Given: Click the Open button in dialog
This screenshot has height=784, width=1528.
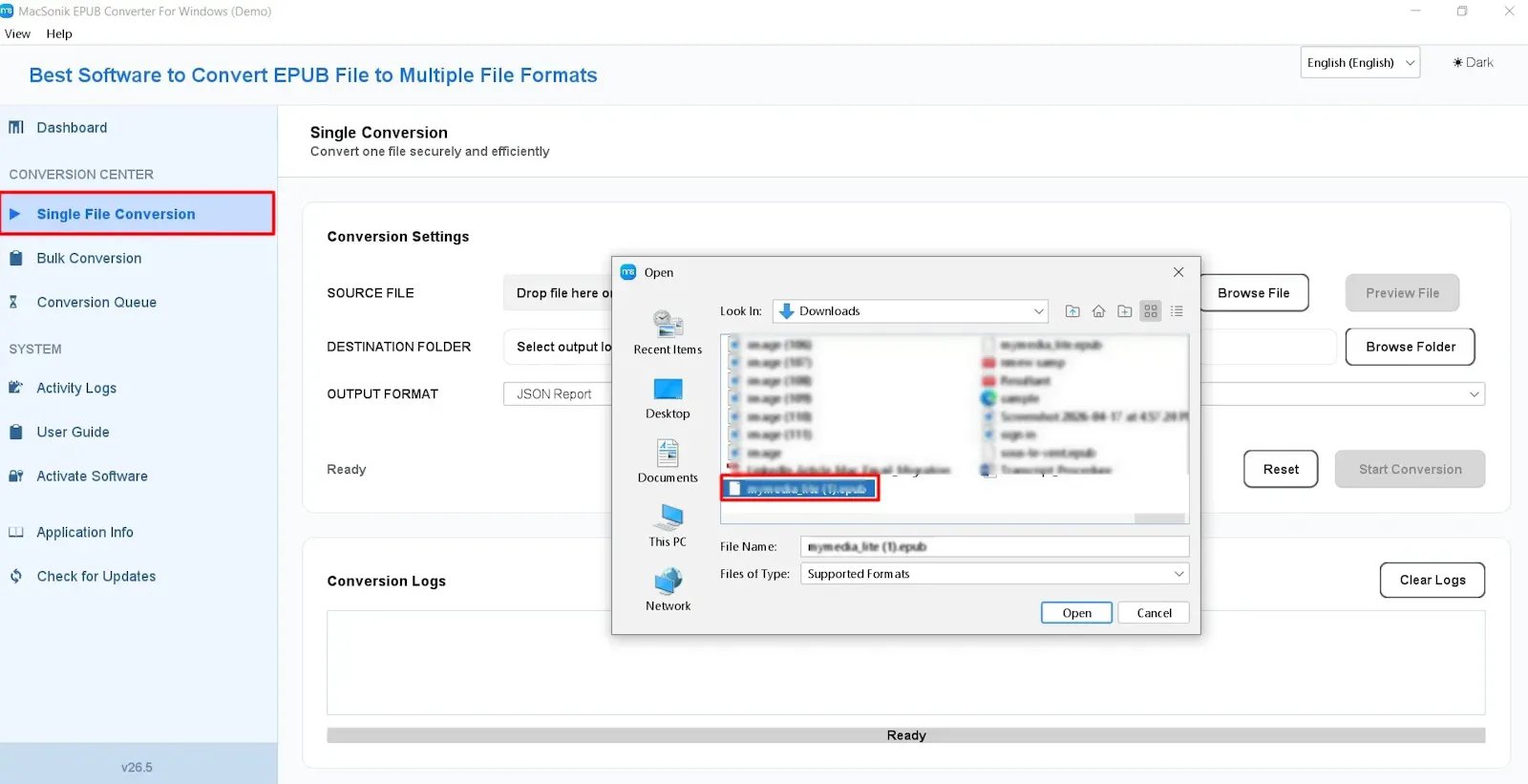Looking at the screenshot, I should (1076, 613).
